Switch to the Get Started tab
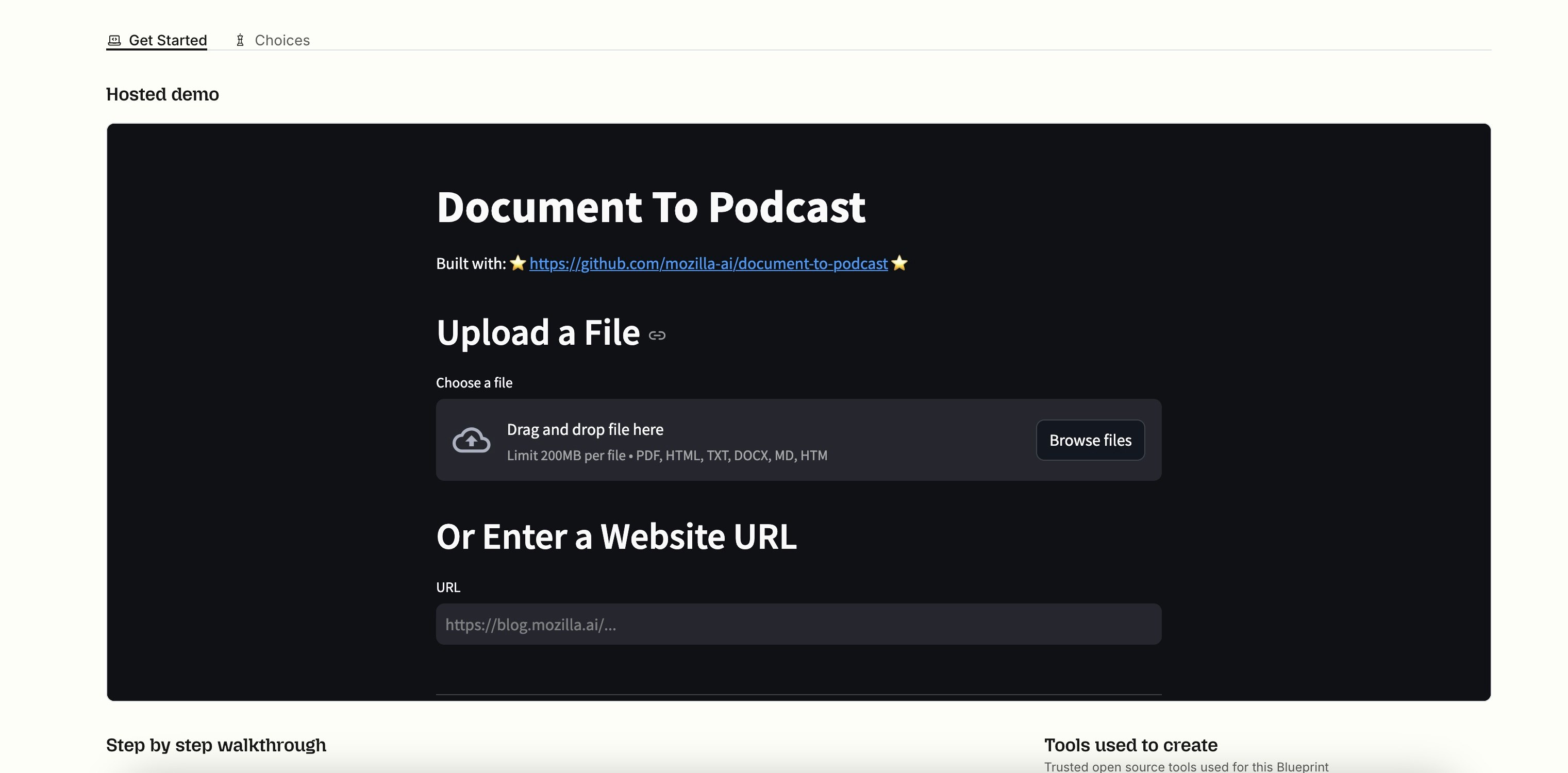This screenshot has width=1568, height=773. [168, 40]
